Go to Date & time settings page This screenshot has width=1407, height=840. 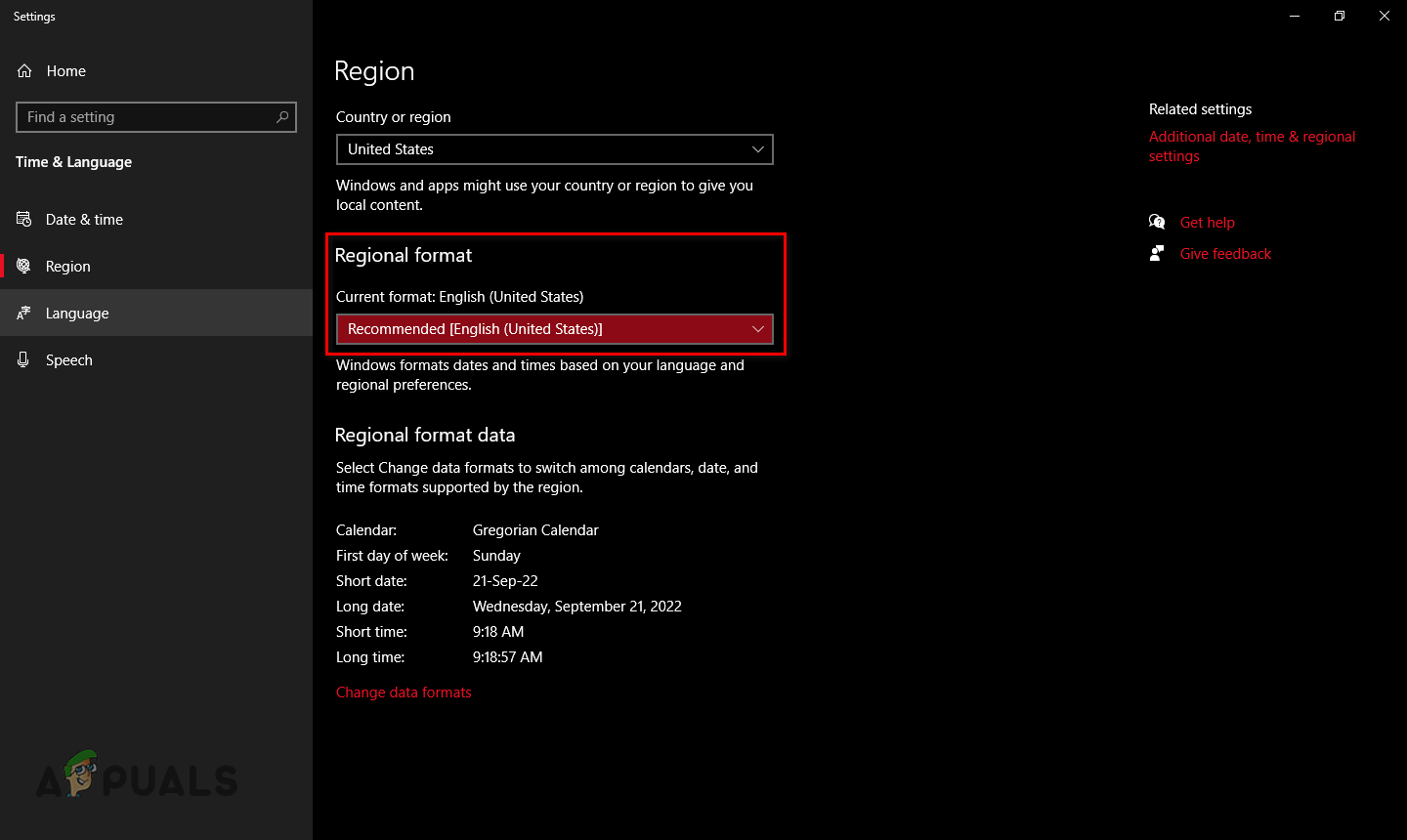(x=84, y=220)
